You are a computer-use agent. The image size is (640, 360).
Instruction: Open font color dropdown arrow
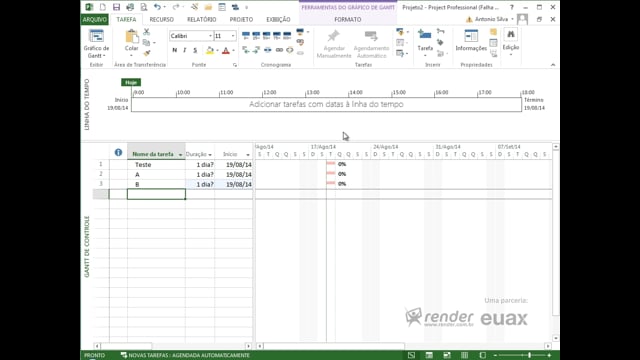233,51
